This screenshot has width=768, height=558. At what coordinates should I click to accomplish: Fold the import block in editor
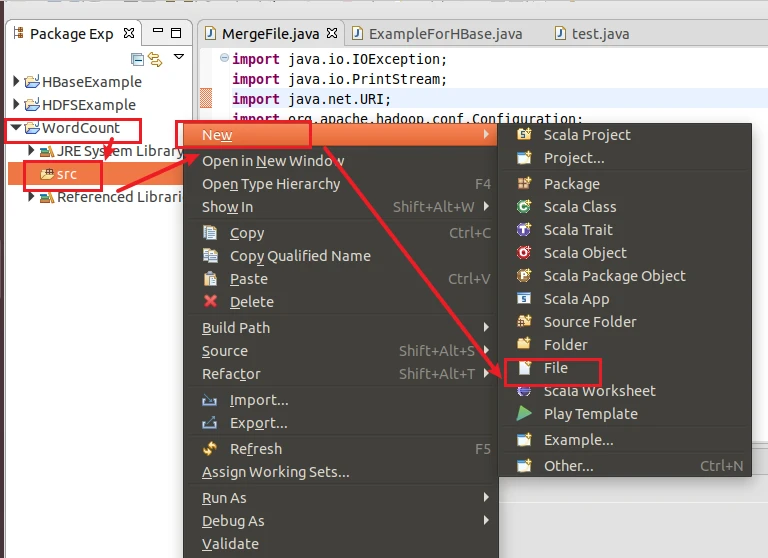[224, 58]
